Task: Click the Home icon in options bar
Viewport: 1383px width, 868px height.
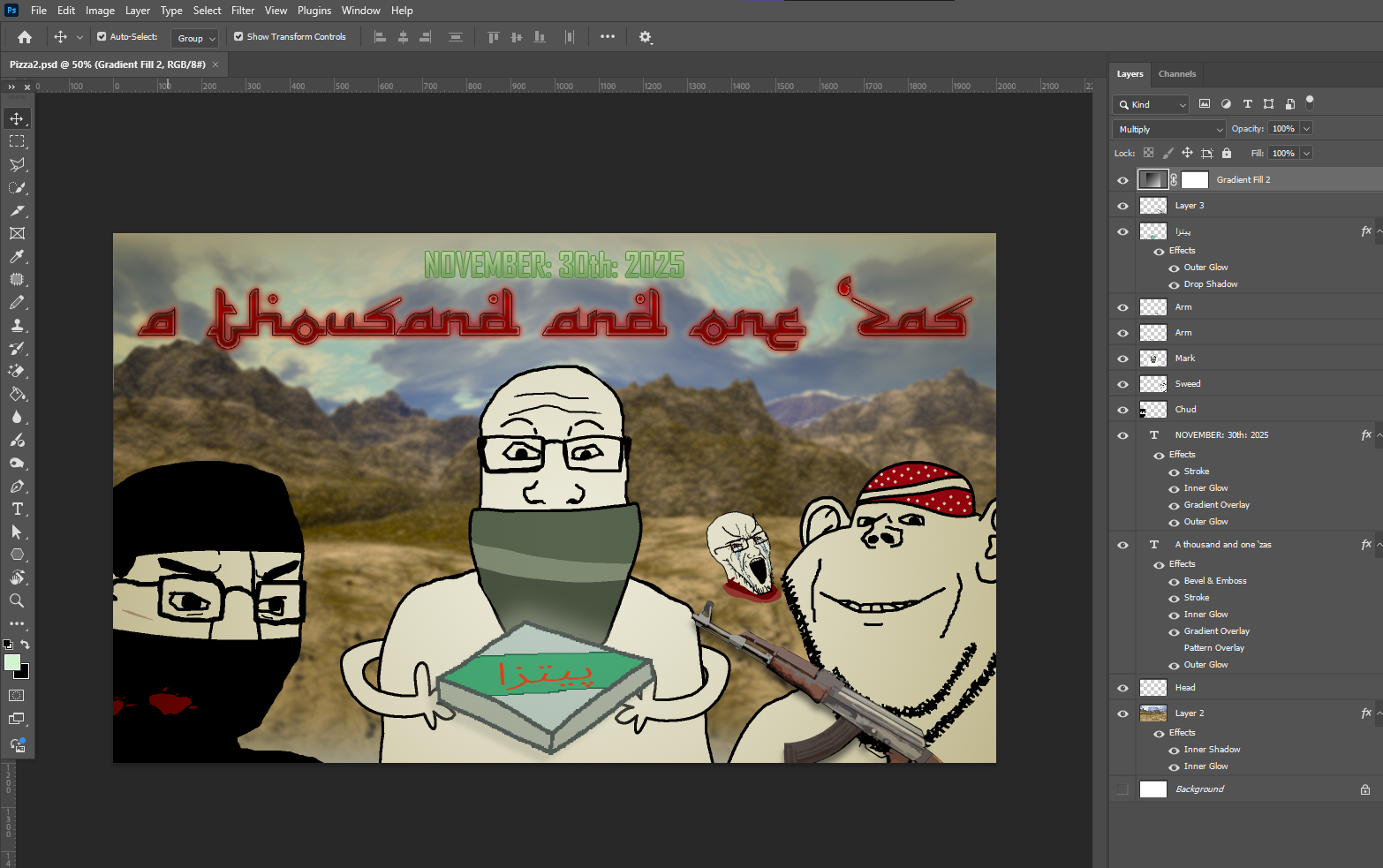Action: (25, 37)
